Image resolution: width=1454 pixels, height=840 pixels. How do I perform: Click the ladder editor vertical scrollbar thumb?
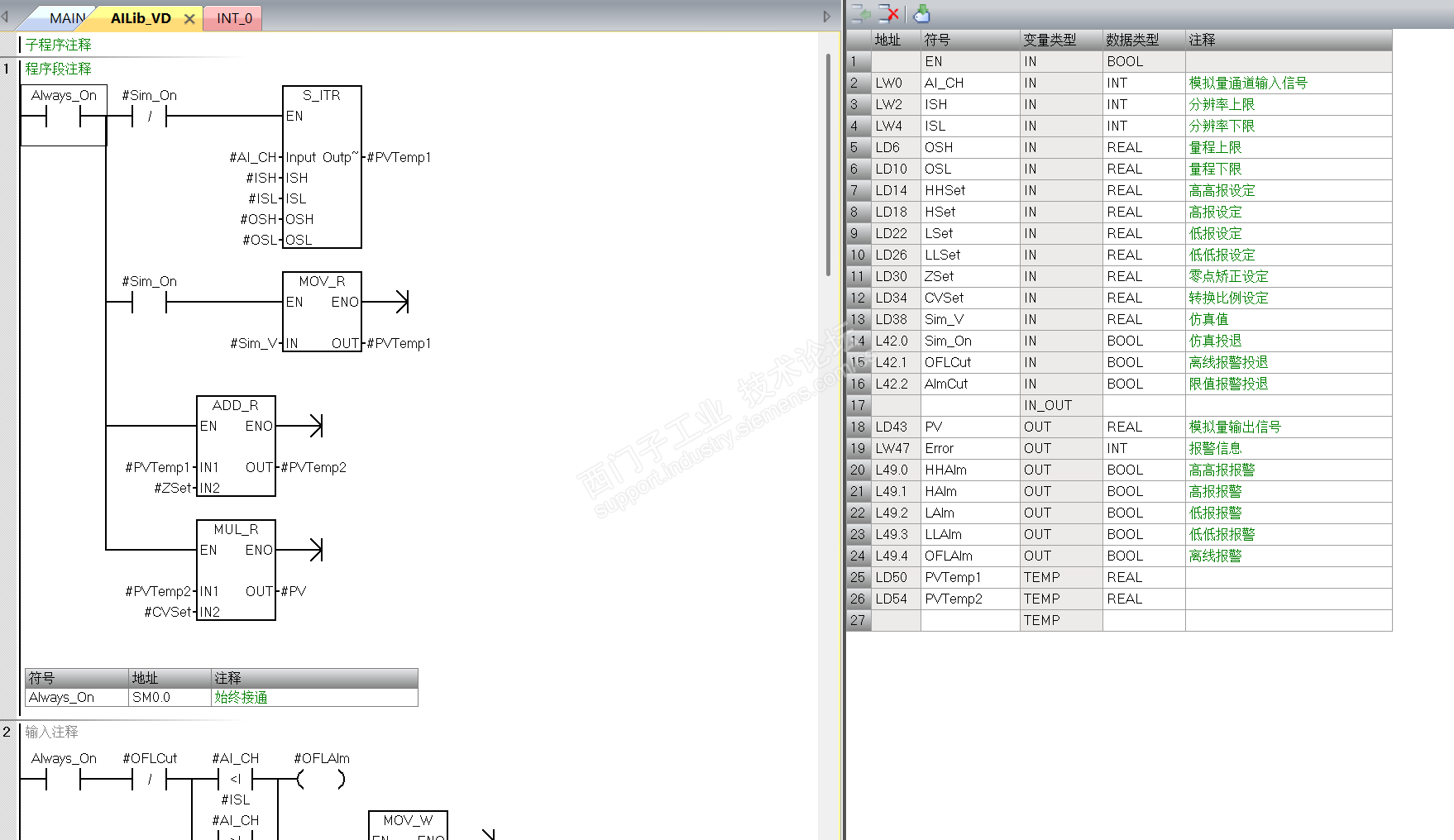(x=828, y=165)
